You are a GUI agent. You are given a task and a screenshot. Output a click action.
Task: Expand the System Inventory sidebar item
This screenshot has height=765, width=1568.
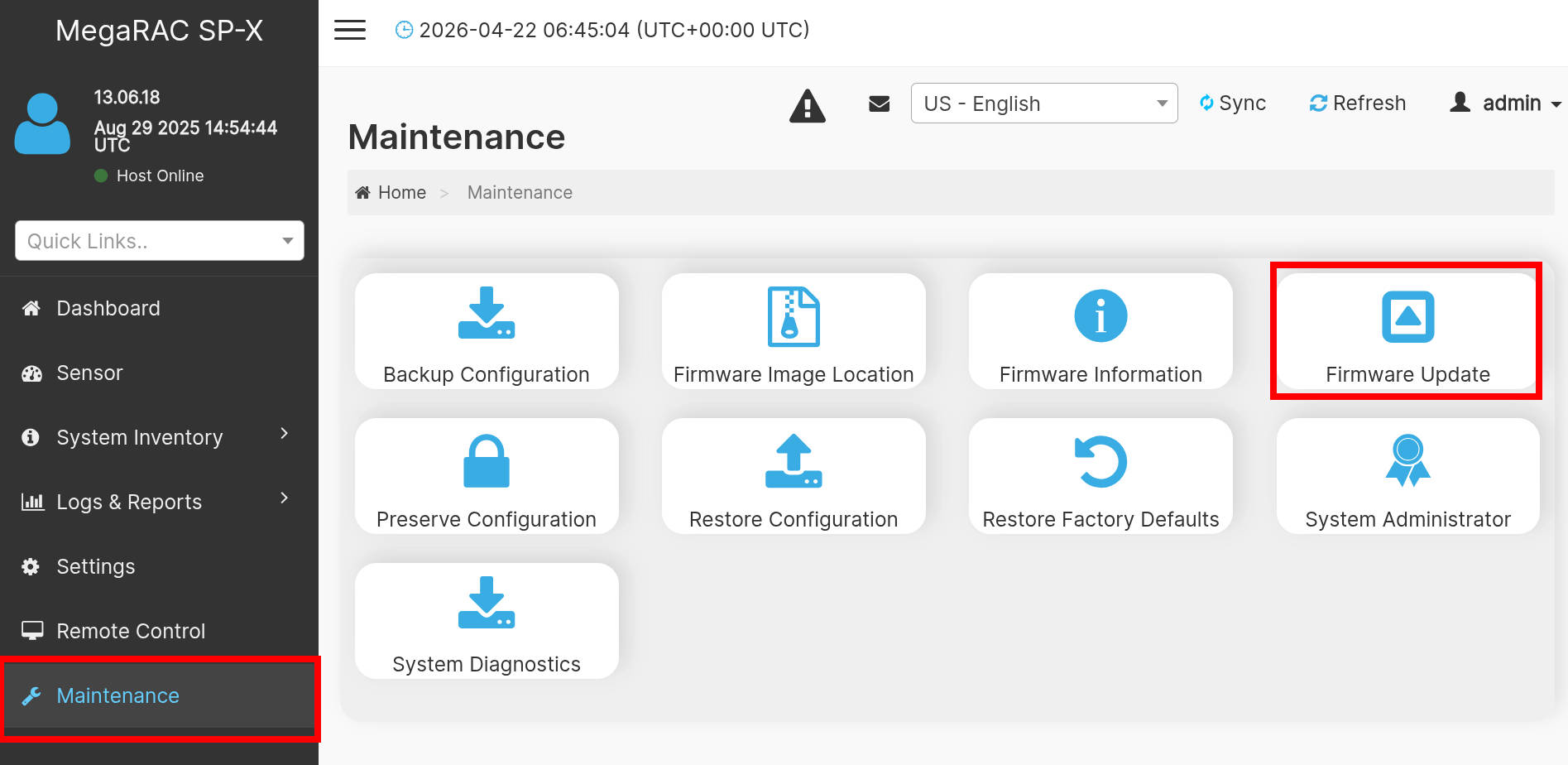(x=159, y=437)
